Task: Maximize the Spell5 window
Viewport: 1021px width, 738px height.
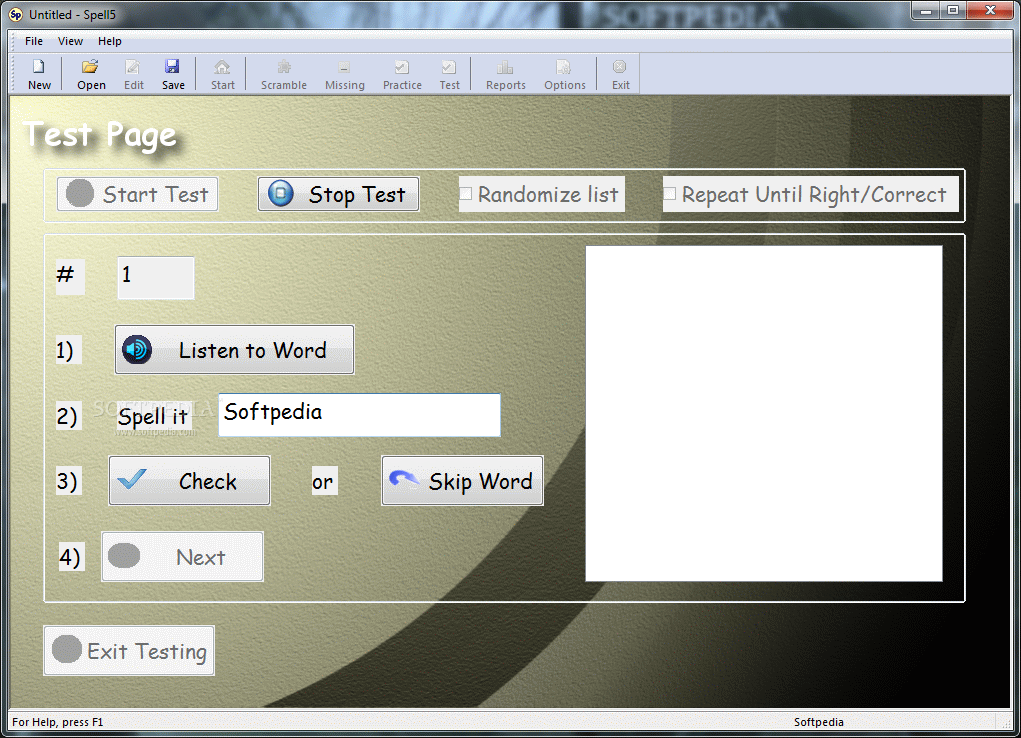Action: point(953,11)
